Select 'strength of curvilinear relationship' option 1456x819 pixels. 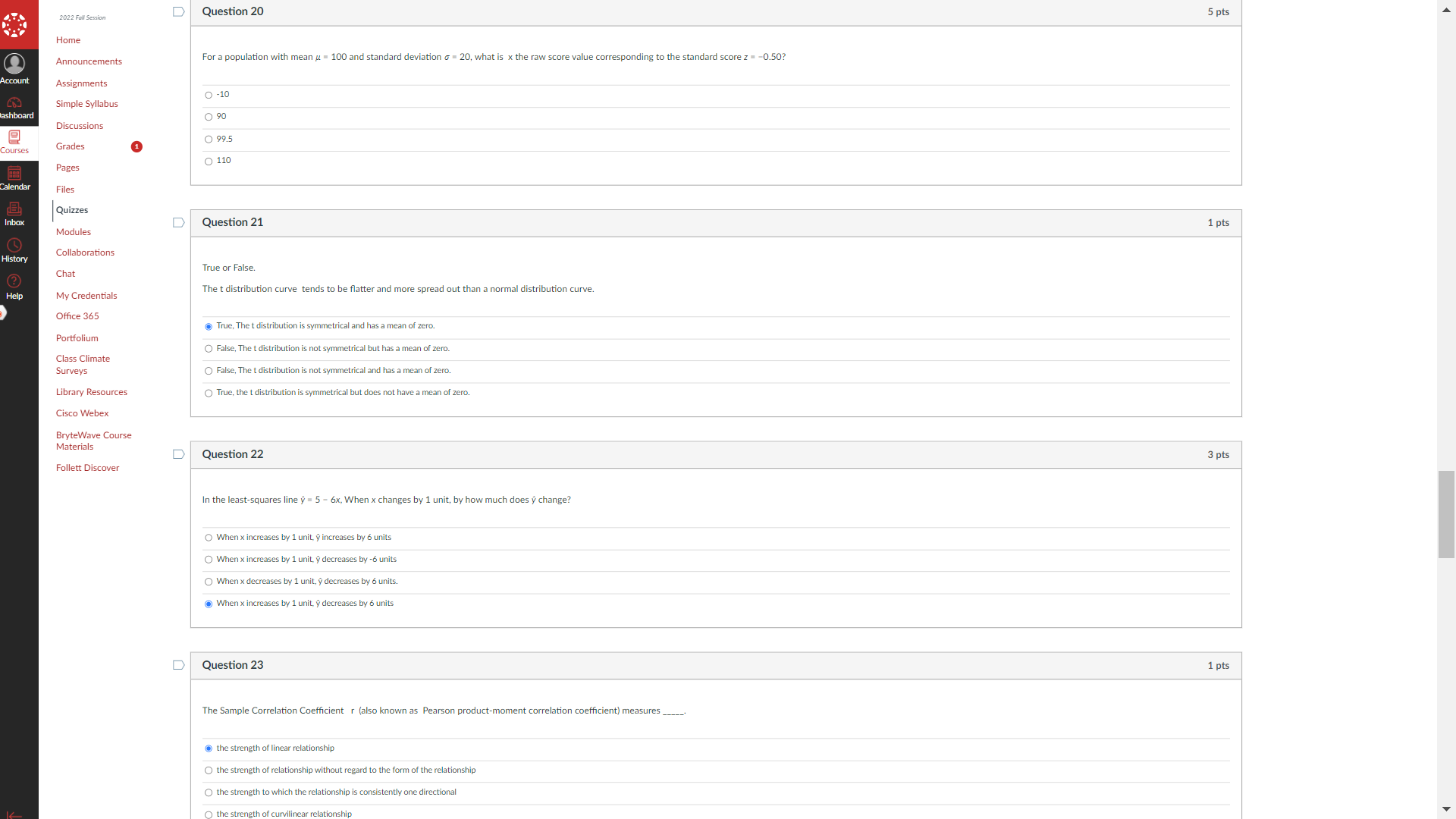[x=209, y=814]
